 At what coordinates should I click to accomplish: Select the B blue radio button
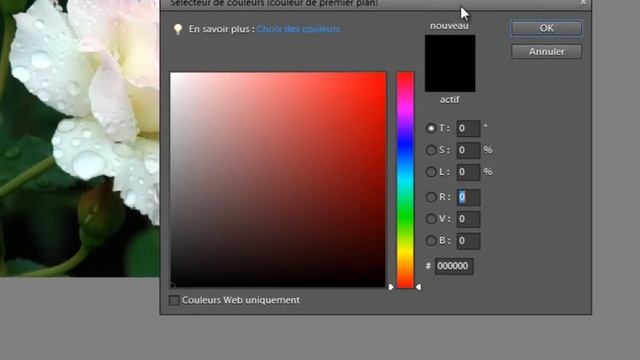point(431,240)
